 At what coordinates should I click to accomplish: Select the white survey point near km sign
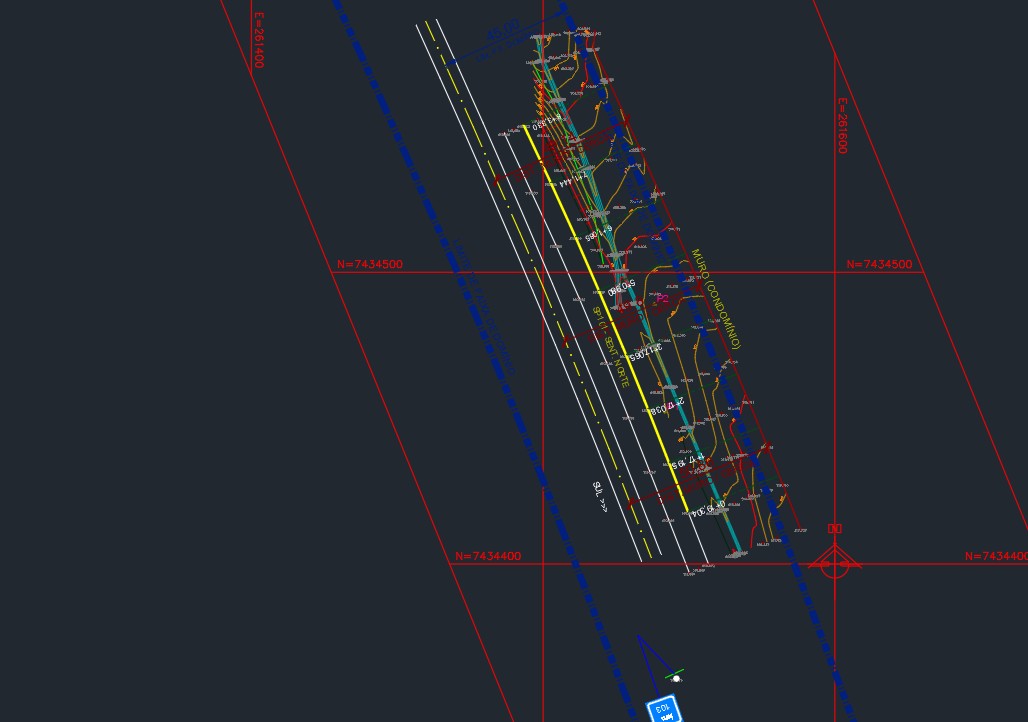676,679
